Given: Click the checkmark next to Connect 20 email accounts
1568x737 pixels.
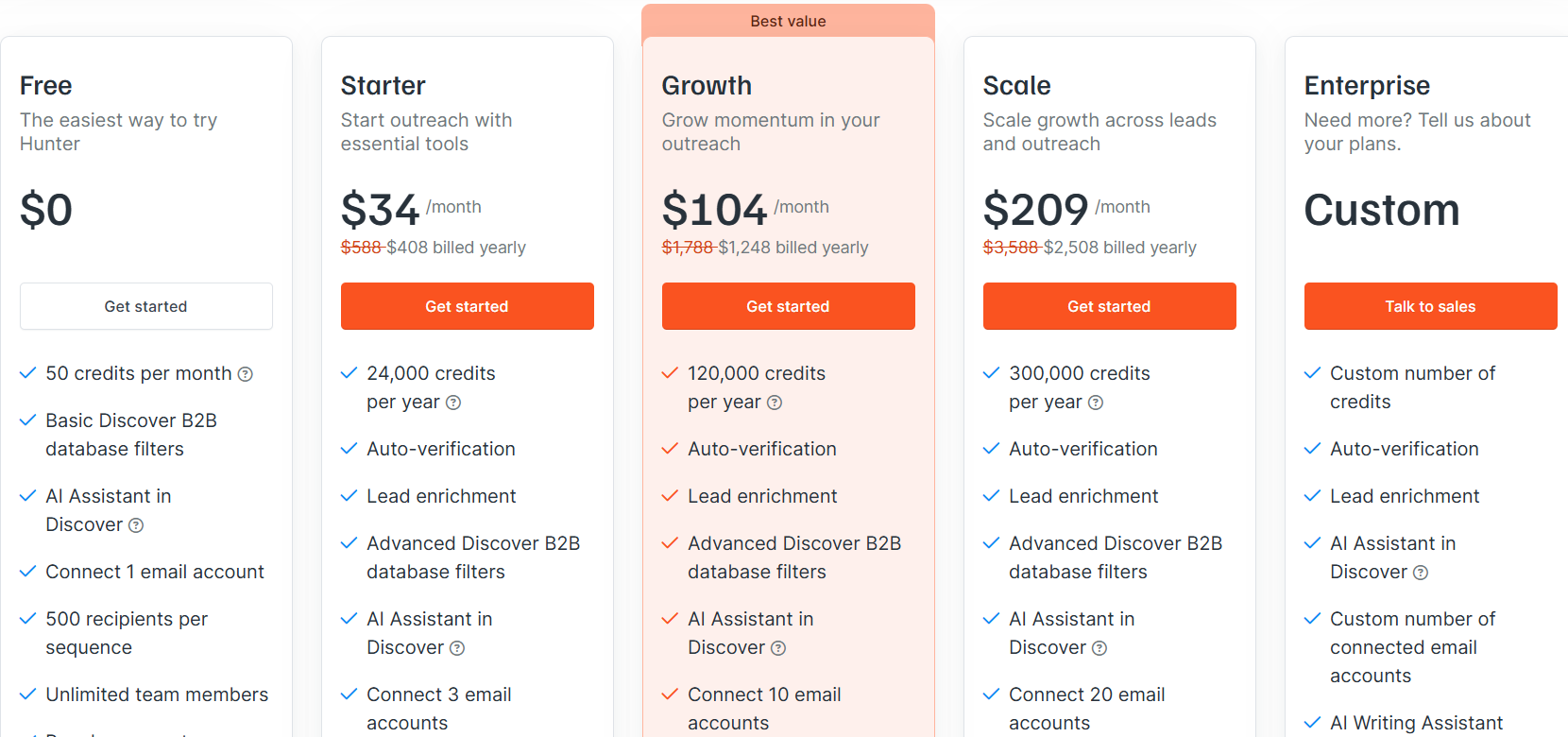Looking at the screenshot, I should click(991, 693).
